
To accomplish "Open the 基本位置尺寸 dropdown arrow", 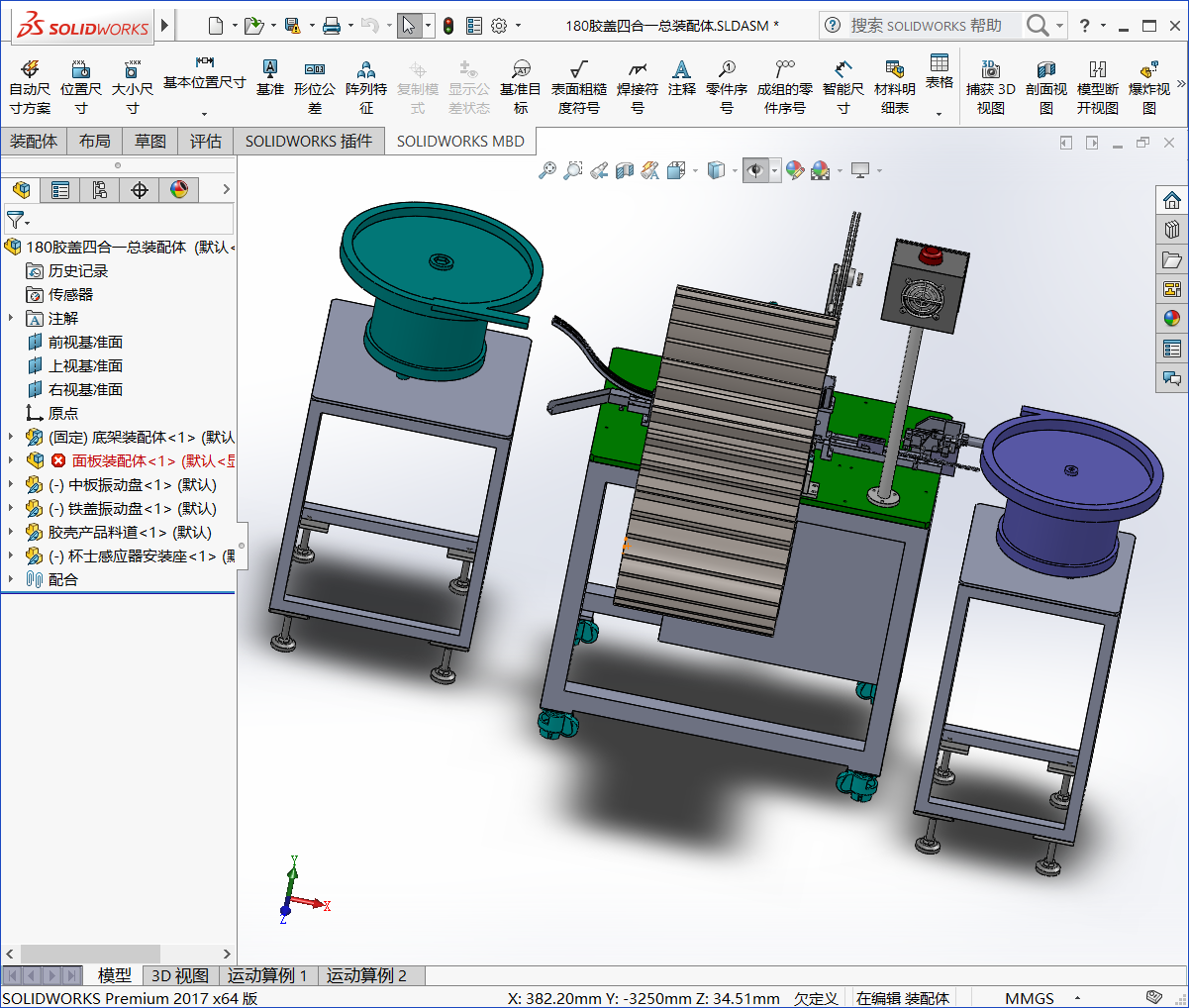I will 205,113.
